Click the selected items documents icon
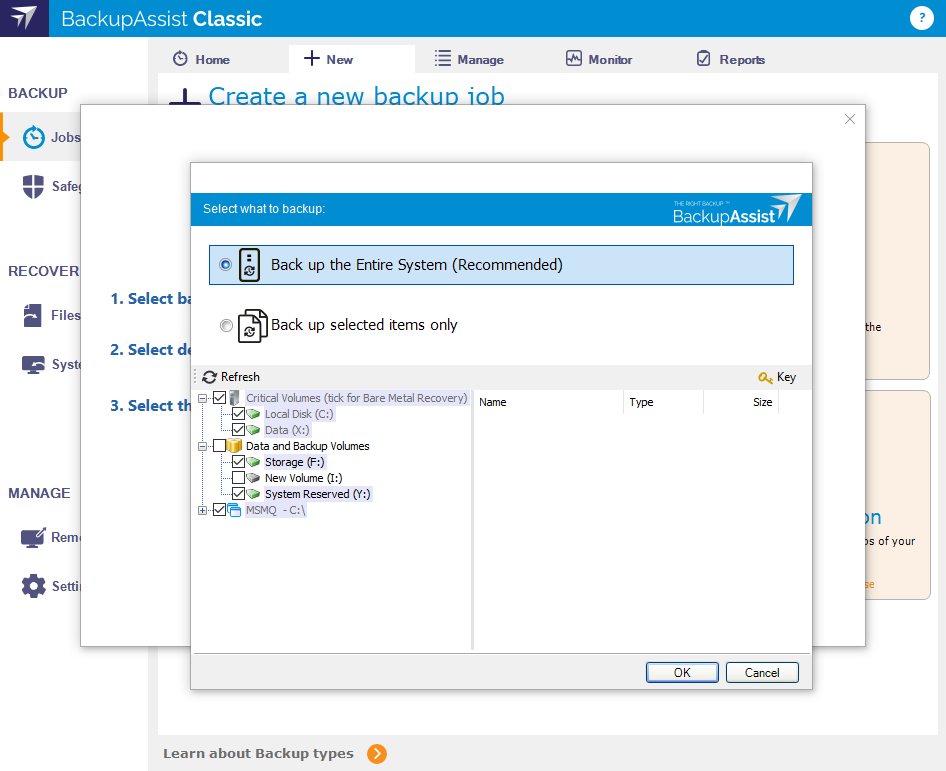Screen dimensions: 946x771 pos(252,326)
